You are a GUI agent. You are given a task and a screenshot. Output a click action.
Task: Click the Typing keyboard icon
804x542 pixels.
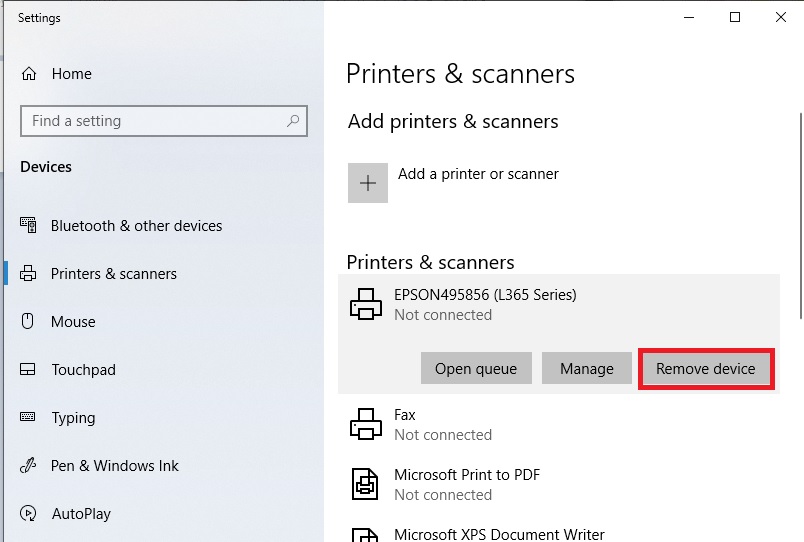[28, 416]
